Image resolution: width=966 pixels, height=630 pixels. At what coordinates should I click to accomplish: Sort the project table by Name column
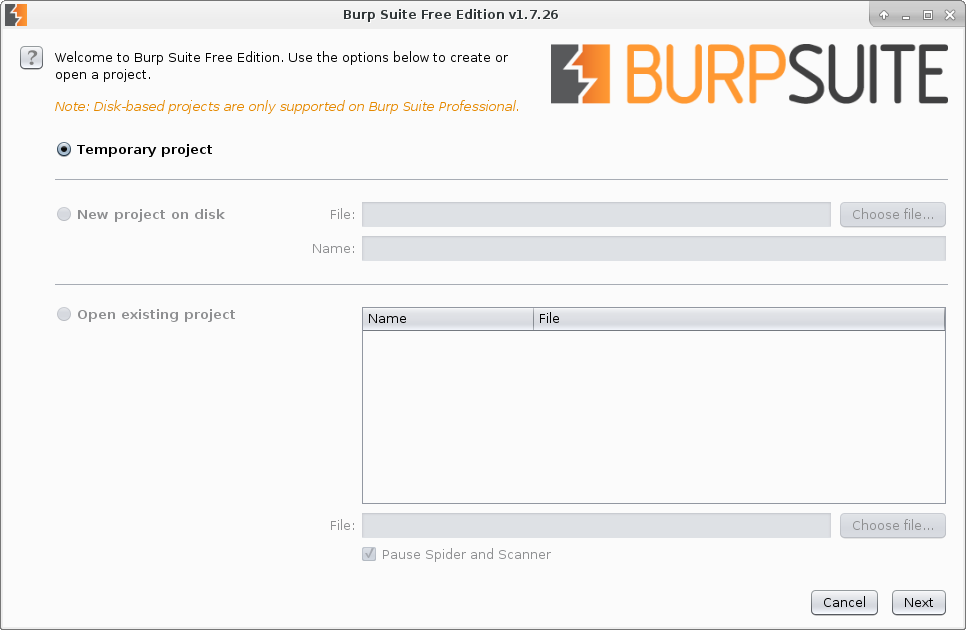tap(448, 319)
